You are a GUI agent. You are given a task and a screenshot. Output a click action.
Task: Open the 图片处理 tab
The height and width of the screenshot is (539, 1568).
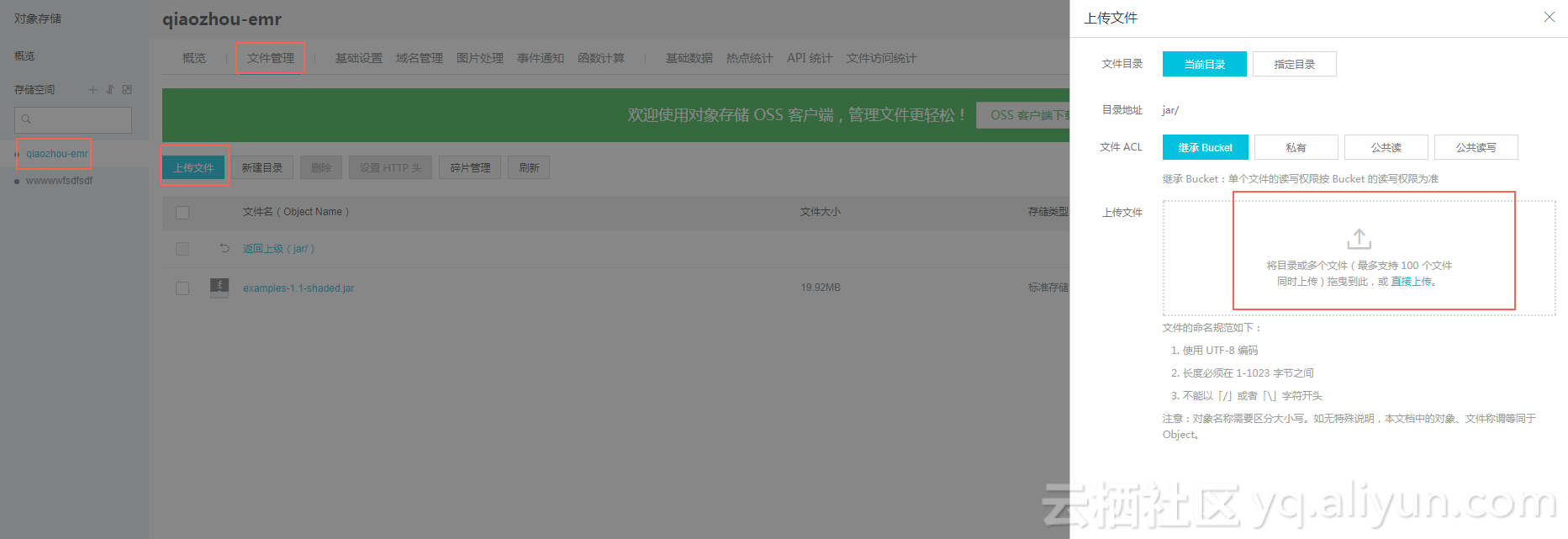[x=480, y=58]
